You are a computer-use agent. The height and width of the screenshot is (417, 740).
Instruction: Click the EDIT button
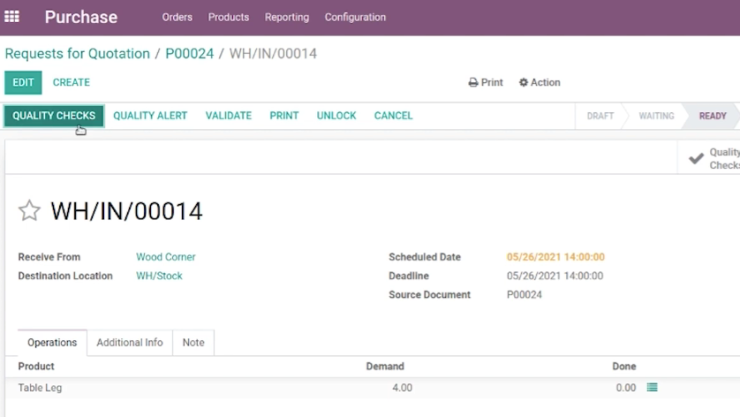(23, 83)
